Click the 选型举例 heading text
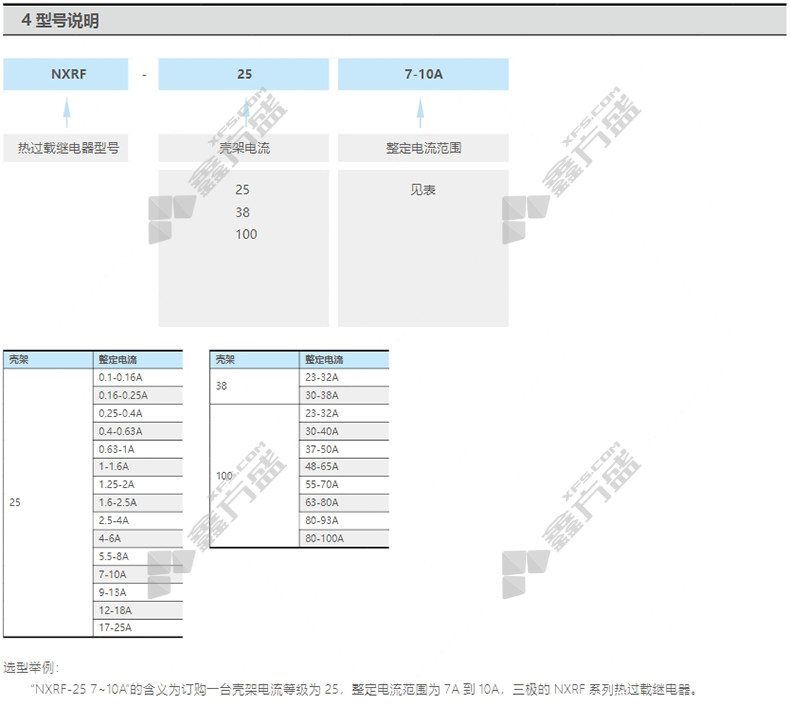Image resolution: width=790 pixels, height=706 pixels. (32, 666)
